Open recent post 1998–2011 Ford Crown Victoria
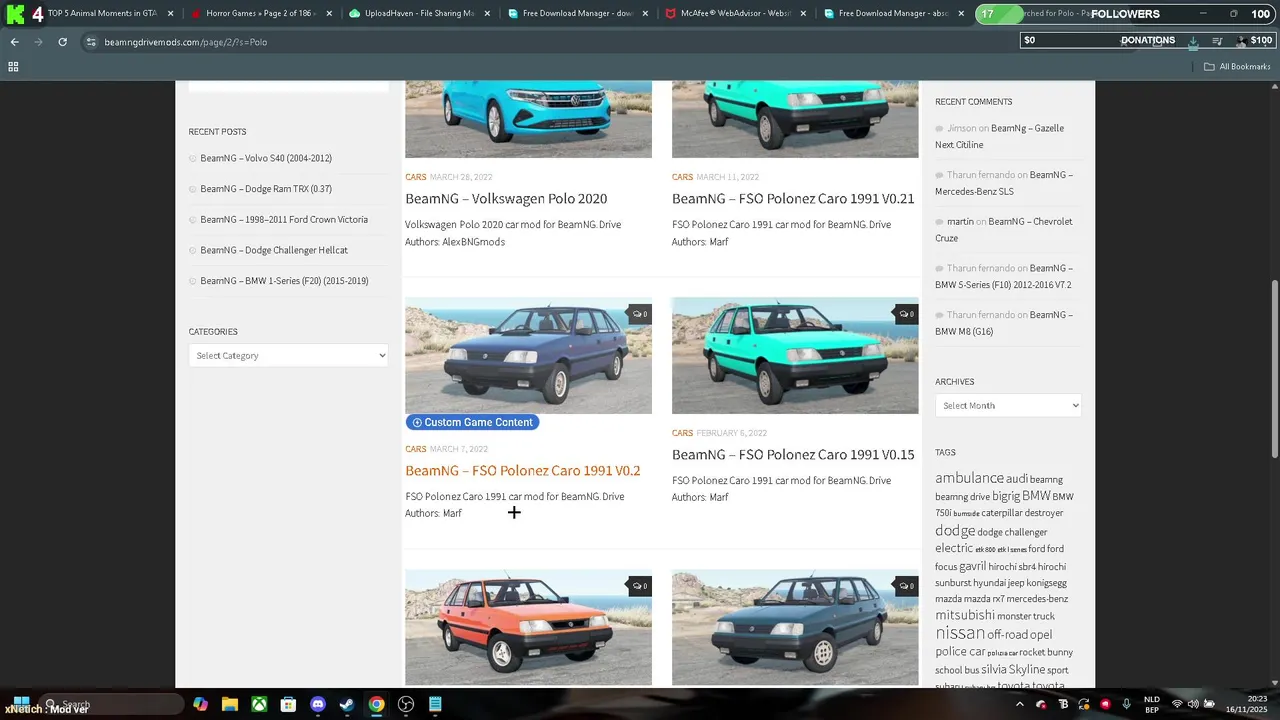Screen dimensions: 1280x720 pyautogui.click(x=284, y=219)
